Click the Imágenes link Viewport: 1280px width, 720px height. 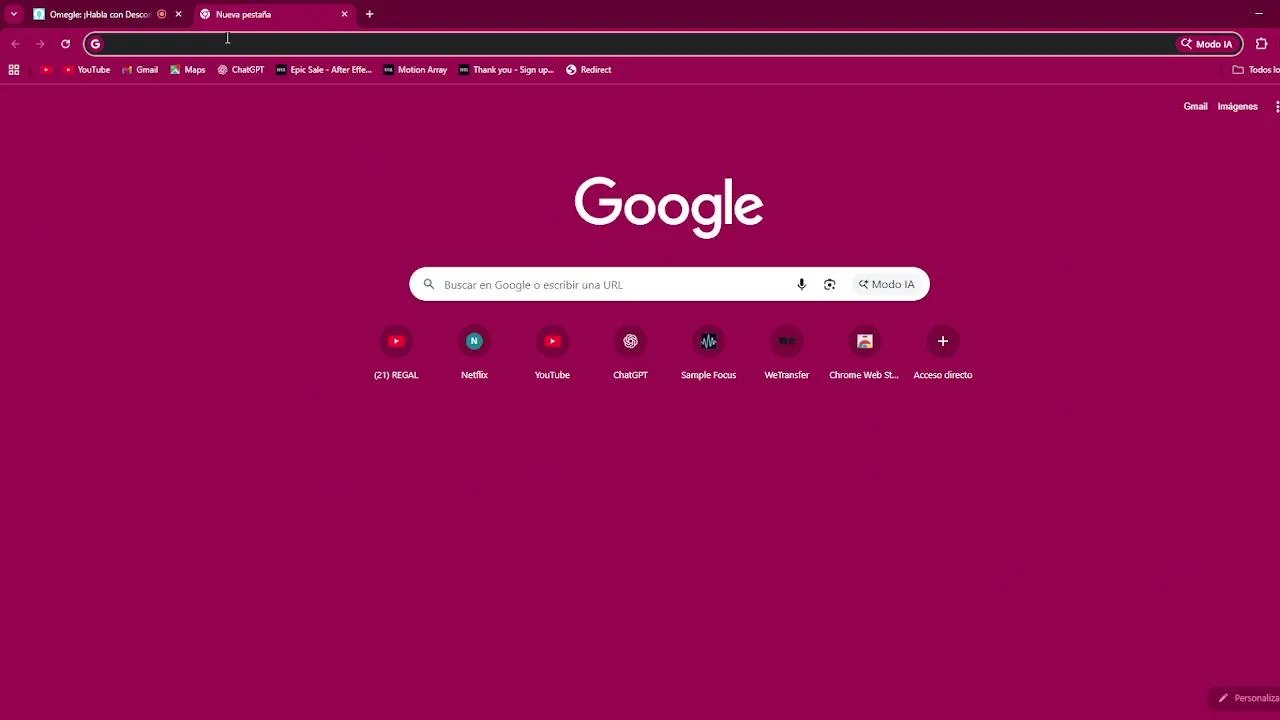tap(1237, 106)
